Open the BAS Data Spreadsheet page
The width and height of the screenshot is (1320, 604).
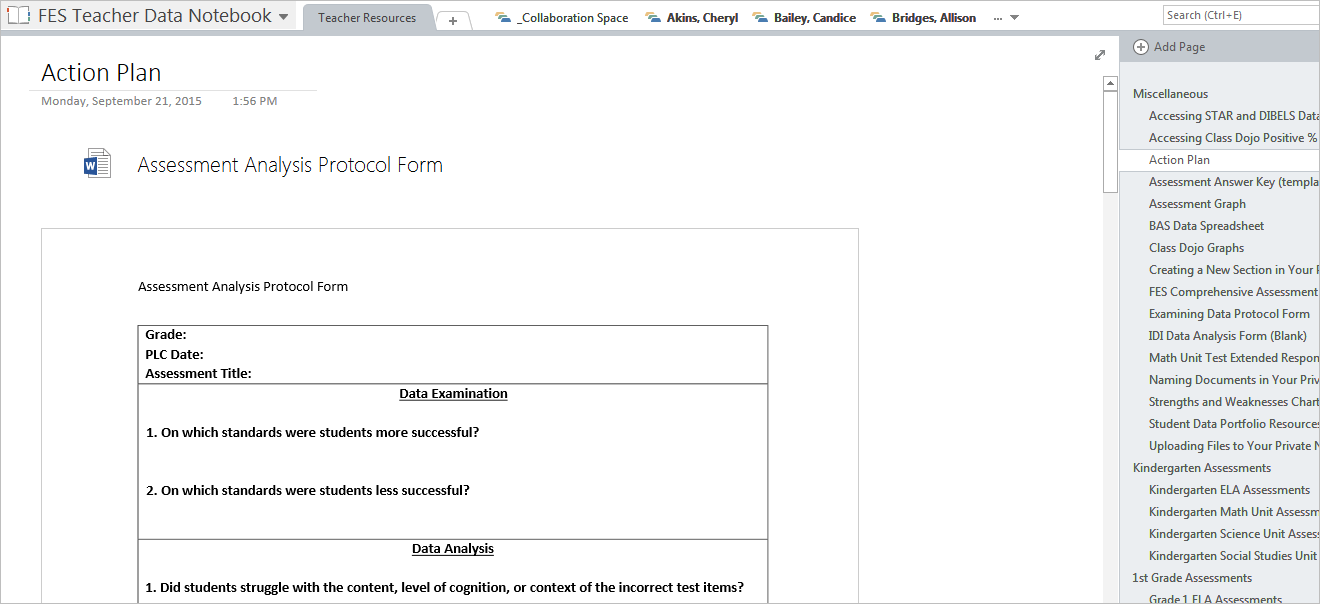(x=1206, y=226)
